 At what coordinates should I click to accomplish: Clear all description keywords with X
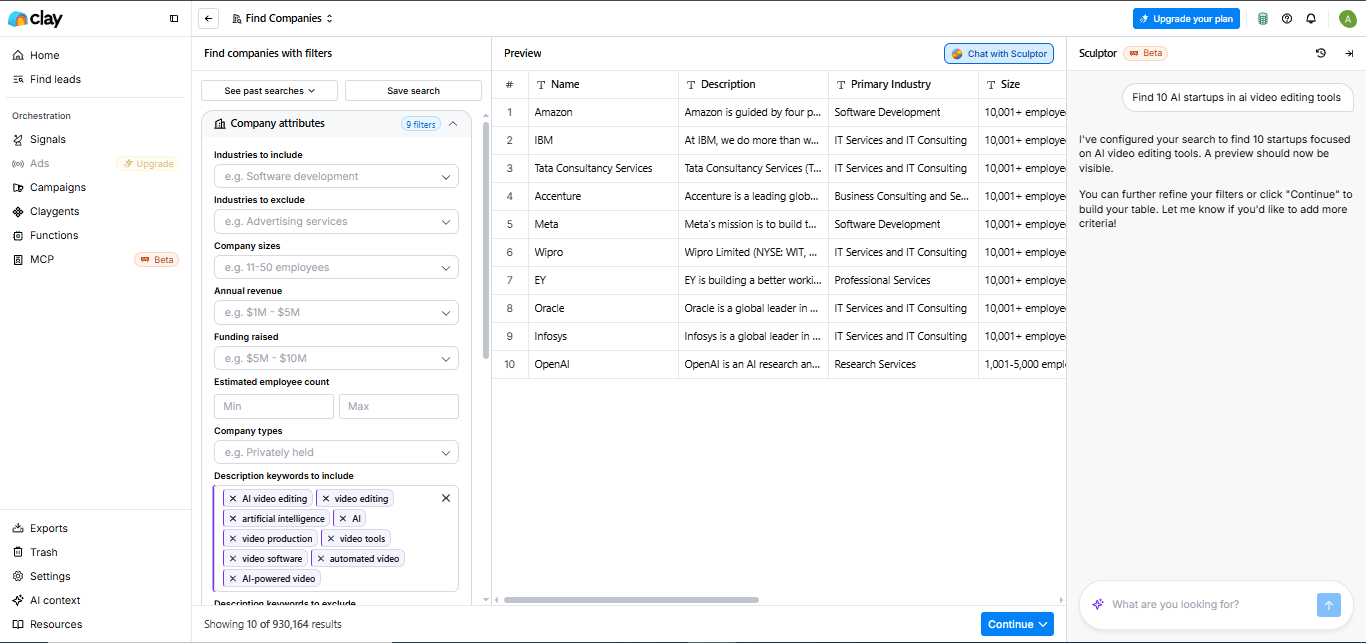446,498
